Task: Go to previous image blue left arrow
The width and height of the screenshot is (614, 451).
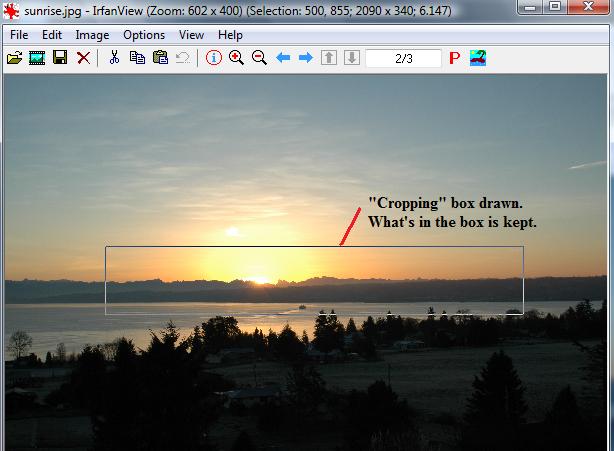Action: pos(283,58)
